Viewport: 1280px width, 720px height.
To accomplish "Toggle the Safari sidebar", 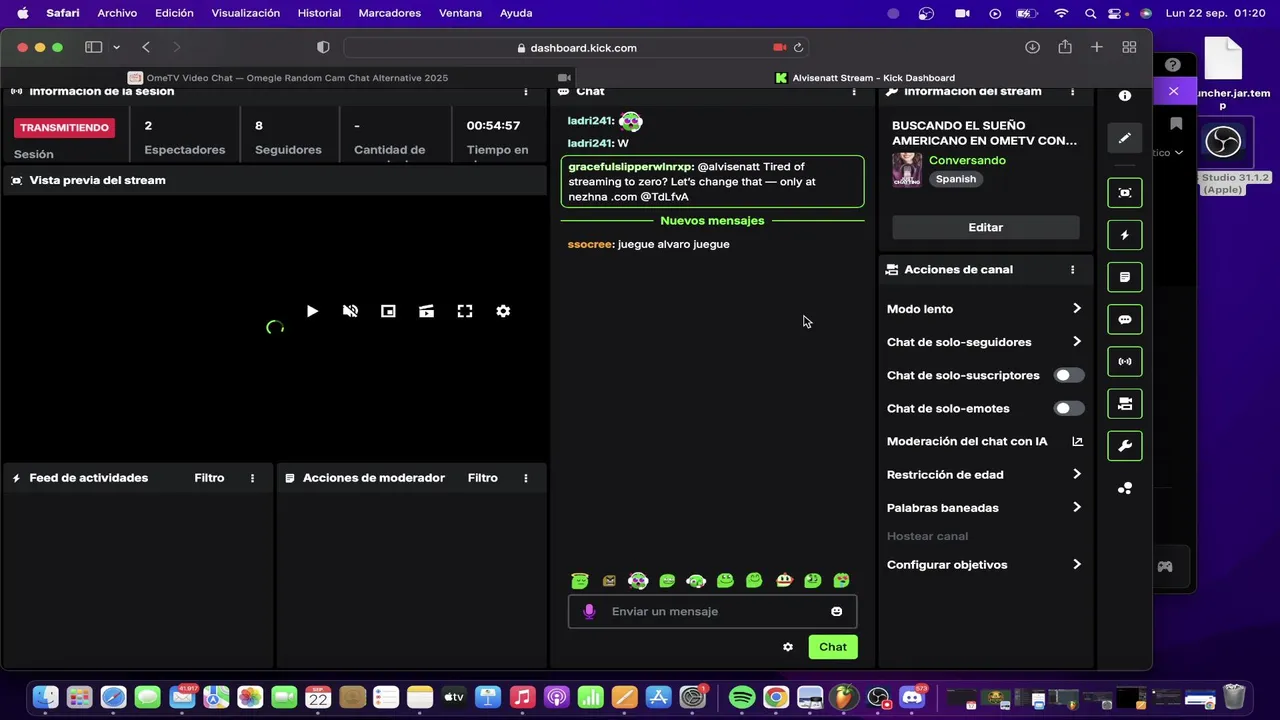I will coord(93,47).
